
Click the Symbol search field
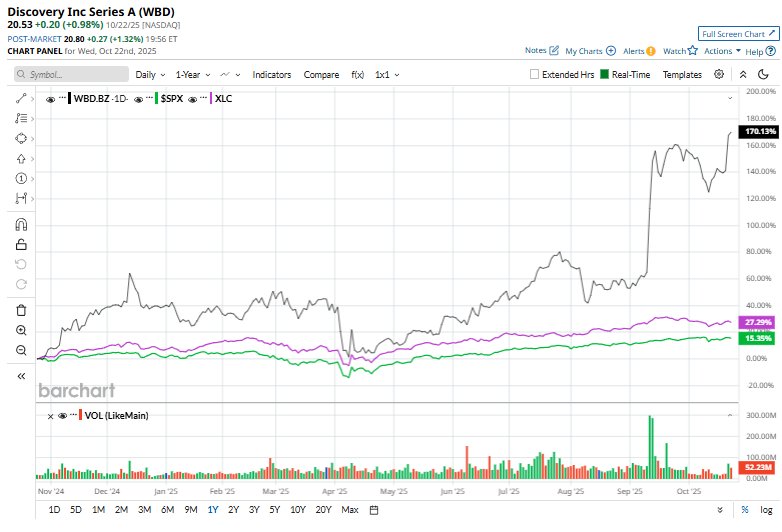tap(71, 74)
